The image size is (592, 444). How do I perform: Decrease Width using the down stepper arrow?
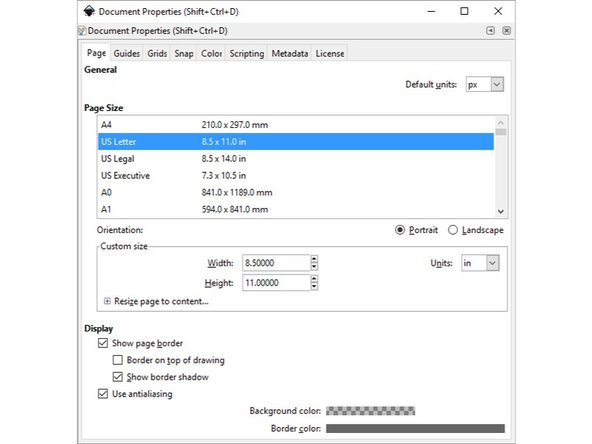[x=314, y=267]
